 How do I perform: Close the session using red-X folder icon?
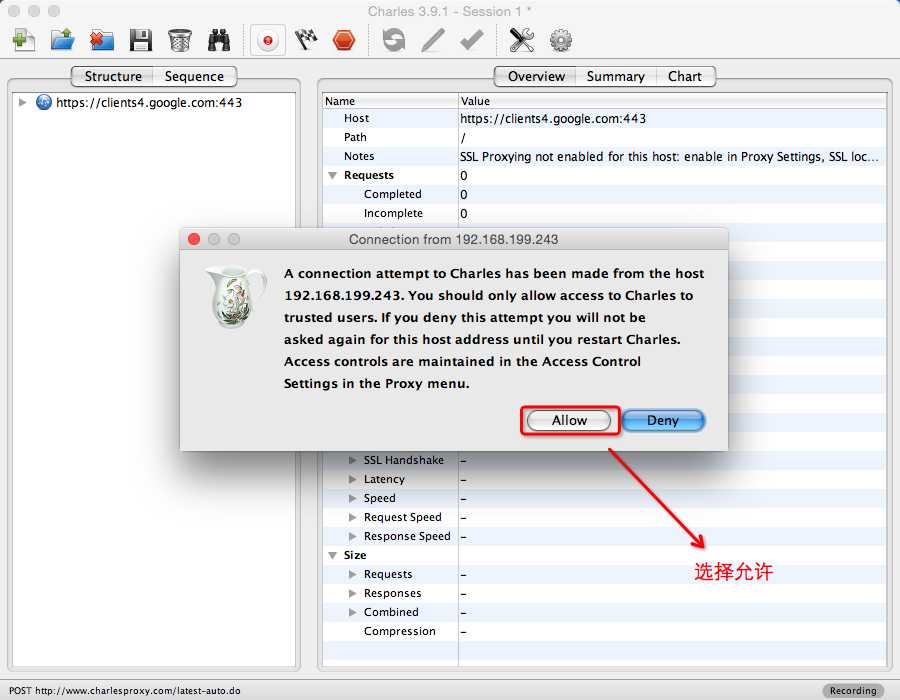tap(102, 41)
